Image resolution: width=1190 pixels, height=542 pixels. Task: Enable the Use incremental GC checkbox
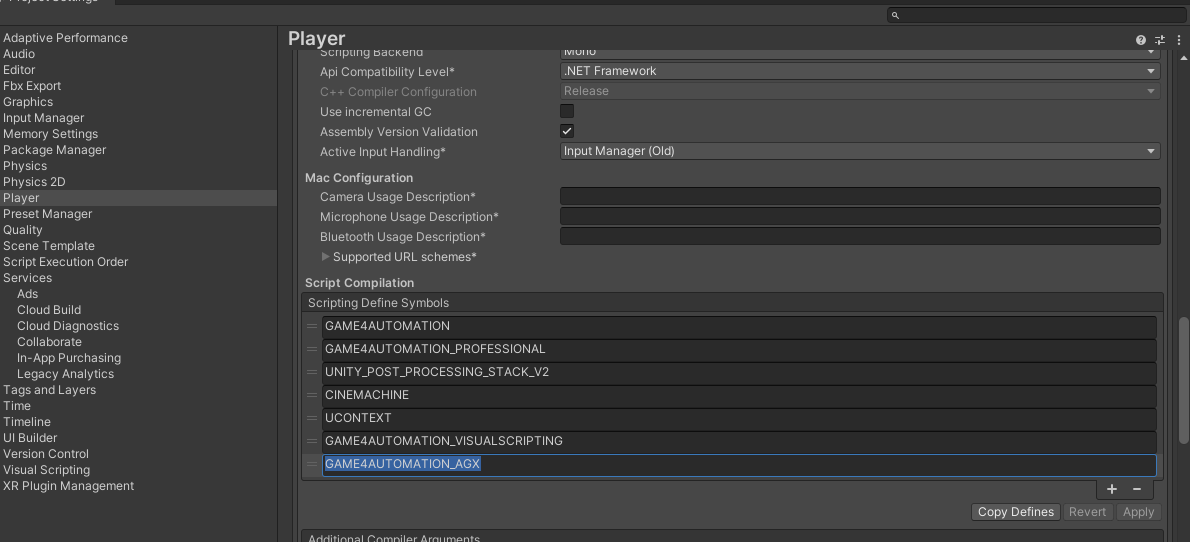coord(567,111)
